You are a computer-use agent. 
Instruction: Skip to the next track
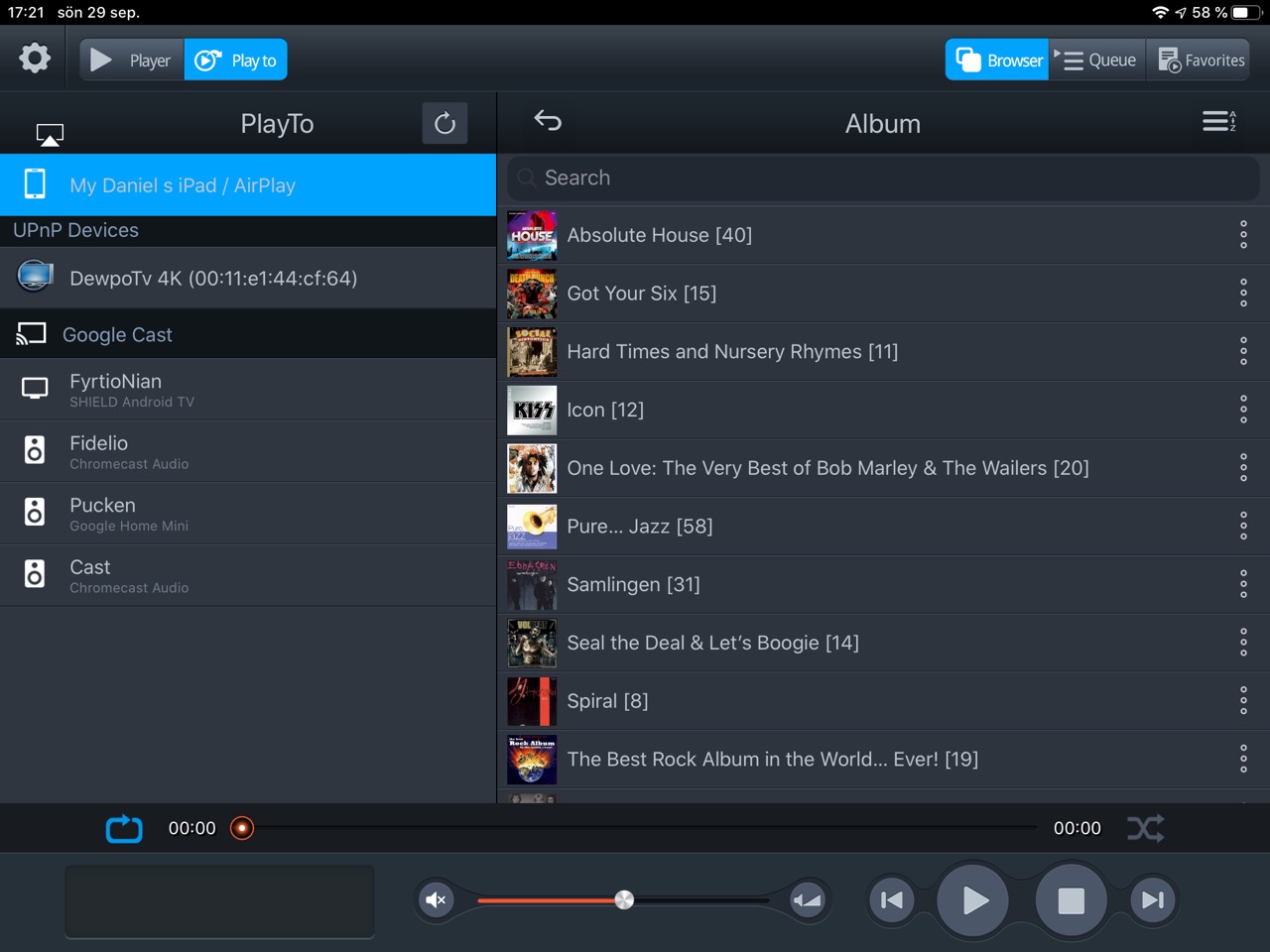(x=1152, y=899)
